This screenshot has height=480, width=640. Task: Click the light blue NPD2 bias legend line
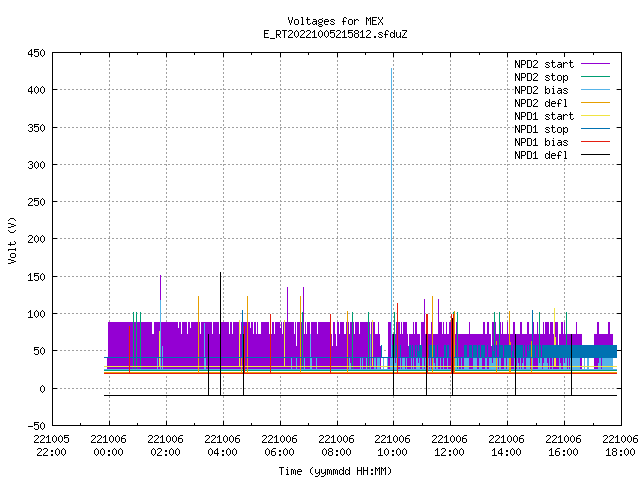point(595,89)
